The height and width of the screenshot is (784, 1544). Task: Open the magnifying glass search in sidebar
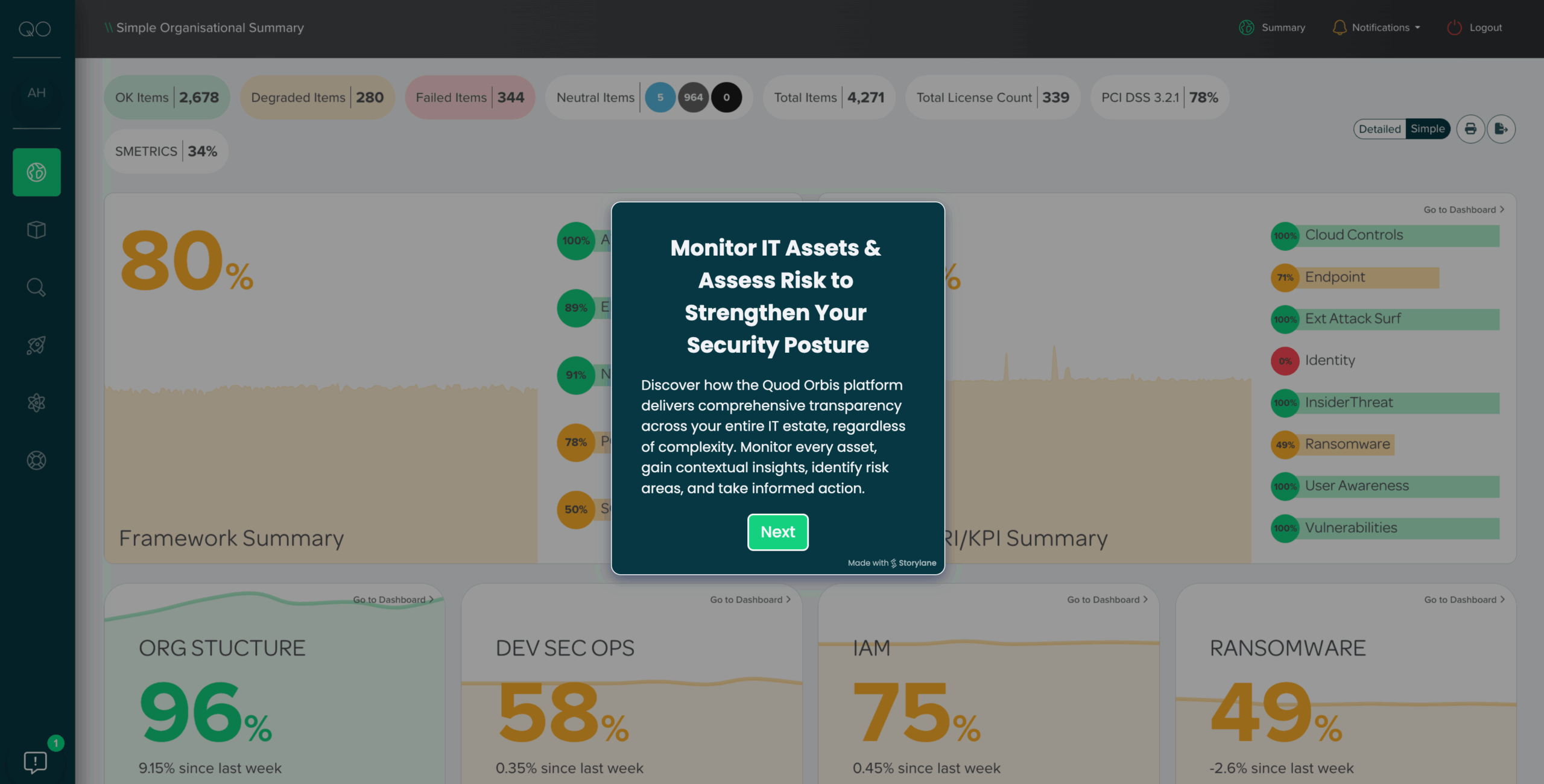click(36, 288)
